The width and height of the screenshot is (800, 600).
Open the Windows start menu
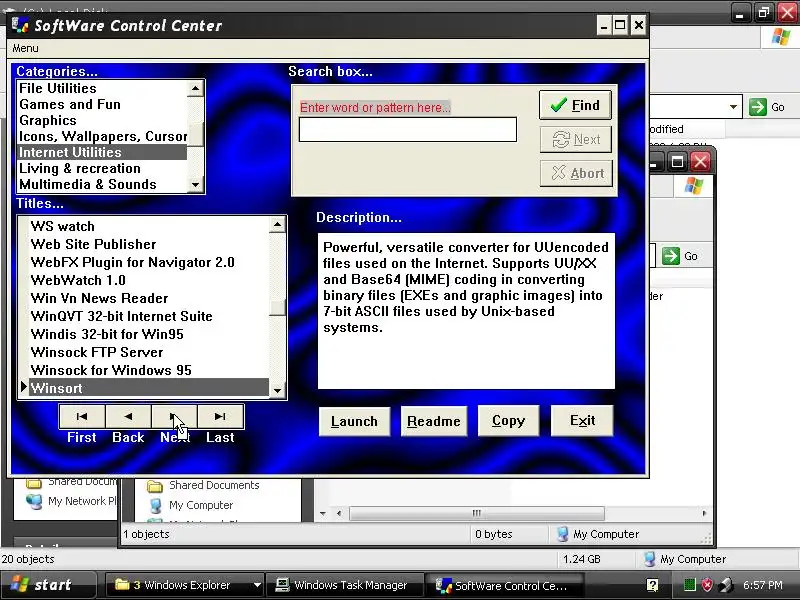47,585
